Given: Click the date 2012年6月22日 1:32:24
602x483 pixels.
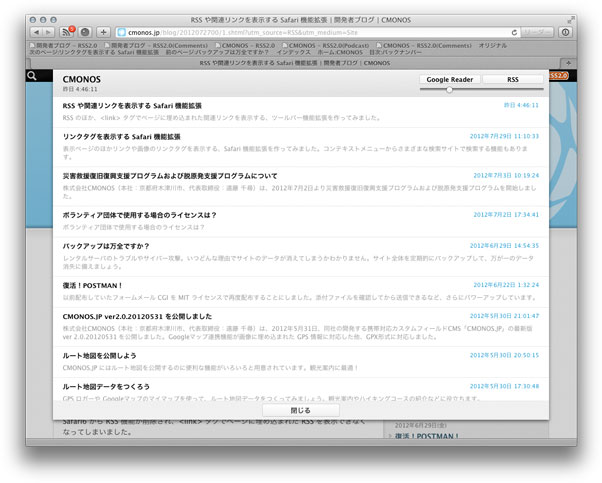Looking at the screenshot, I should pos(506,285).
